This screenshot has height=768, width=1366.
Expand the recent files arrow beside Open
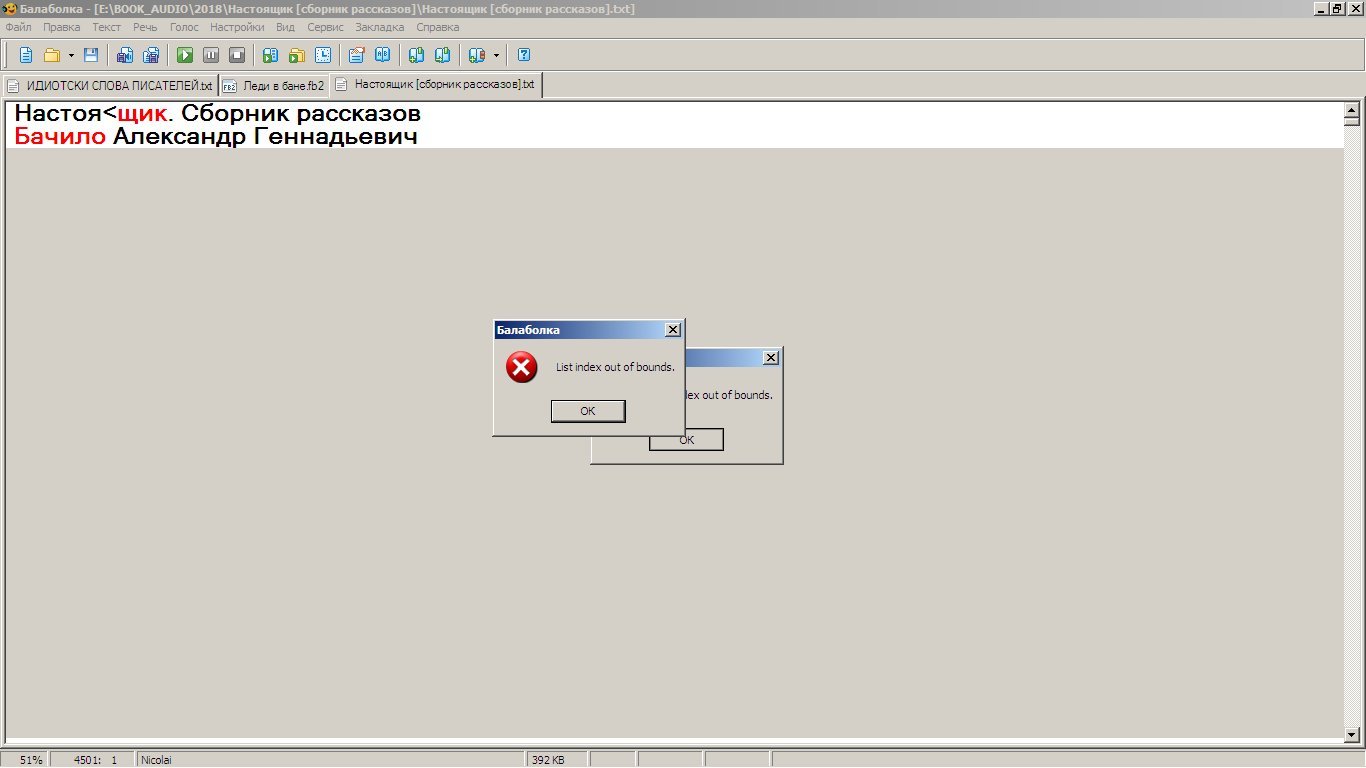click(x=71, y=55)
